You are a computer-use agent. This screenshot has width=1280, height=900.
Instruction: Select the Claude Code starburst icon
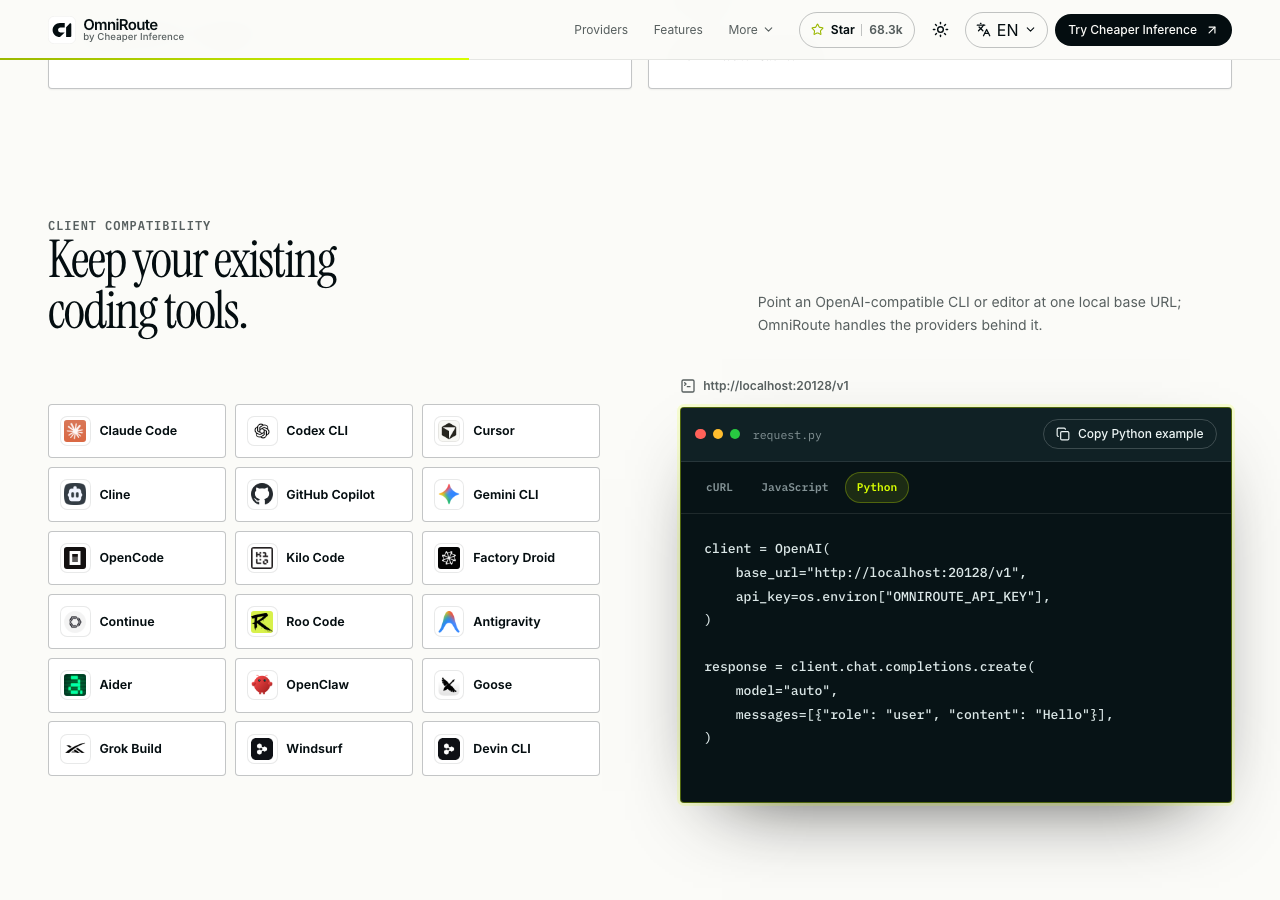(x=75, y=431)
